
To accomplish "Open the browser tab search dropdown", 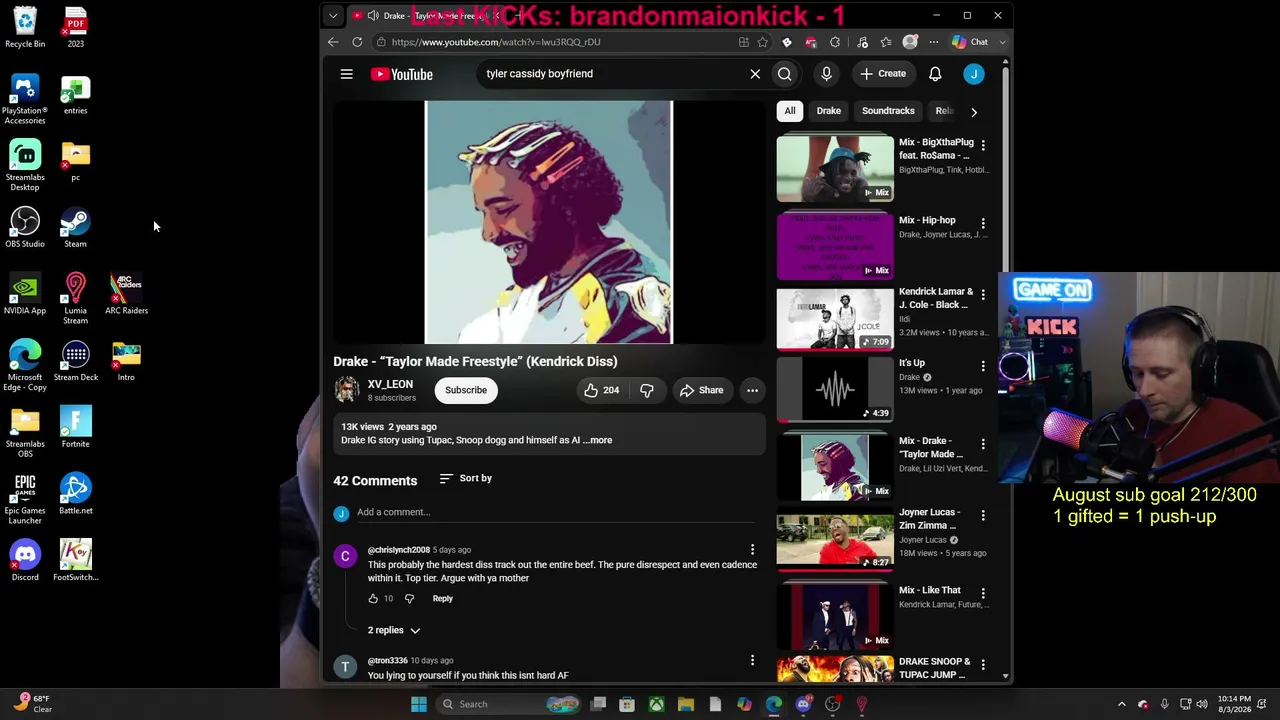I will (333, 15).
